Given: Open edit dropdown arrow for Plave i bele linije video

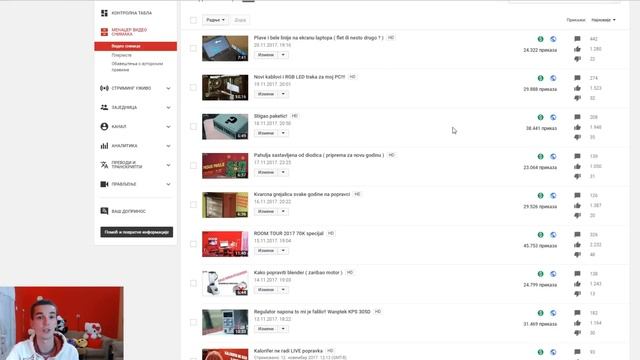Looking at the screenshot, I should pos(283,55).
